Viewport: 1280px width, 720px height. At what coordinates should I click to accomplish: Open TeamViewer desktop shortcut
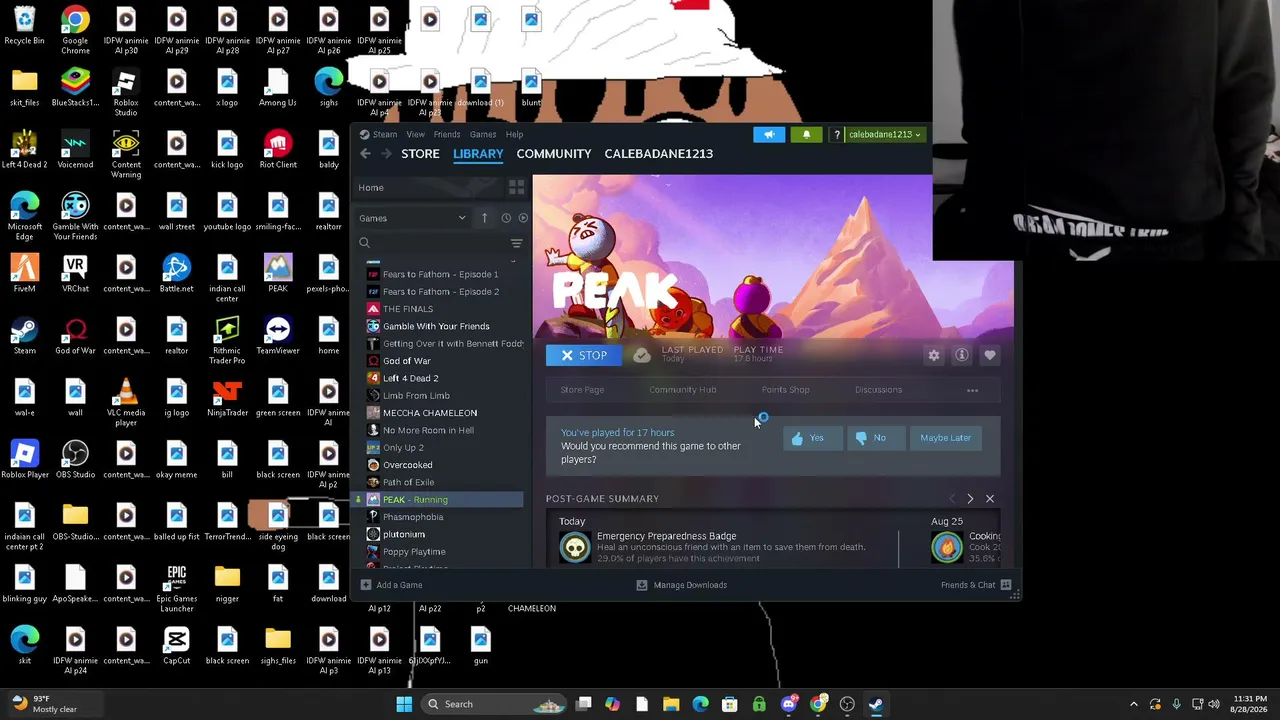[278, 336]
